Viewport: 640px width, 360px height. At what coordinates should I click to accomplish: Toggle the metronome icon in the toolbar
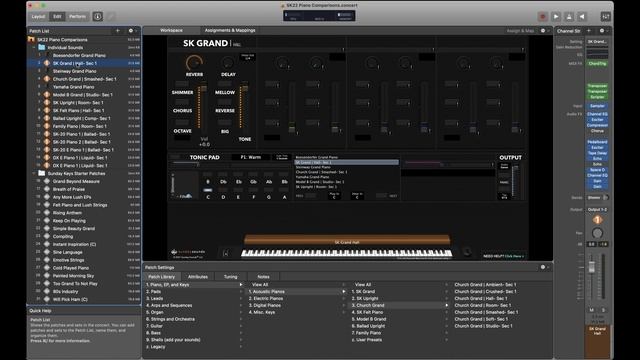(569, 17)
